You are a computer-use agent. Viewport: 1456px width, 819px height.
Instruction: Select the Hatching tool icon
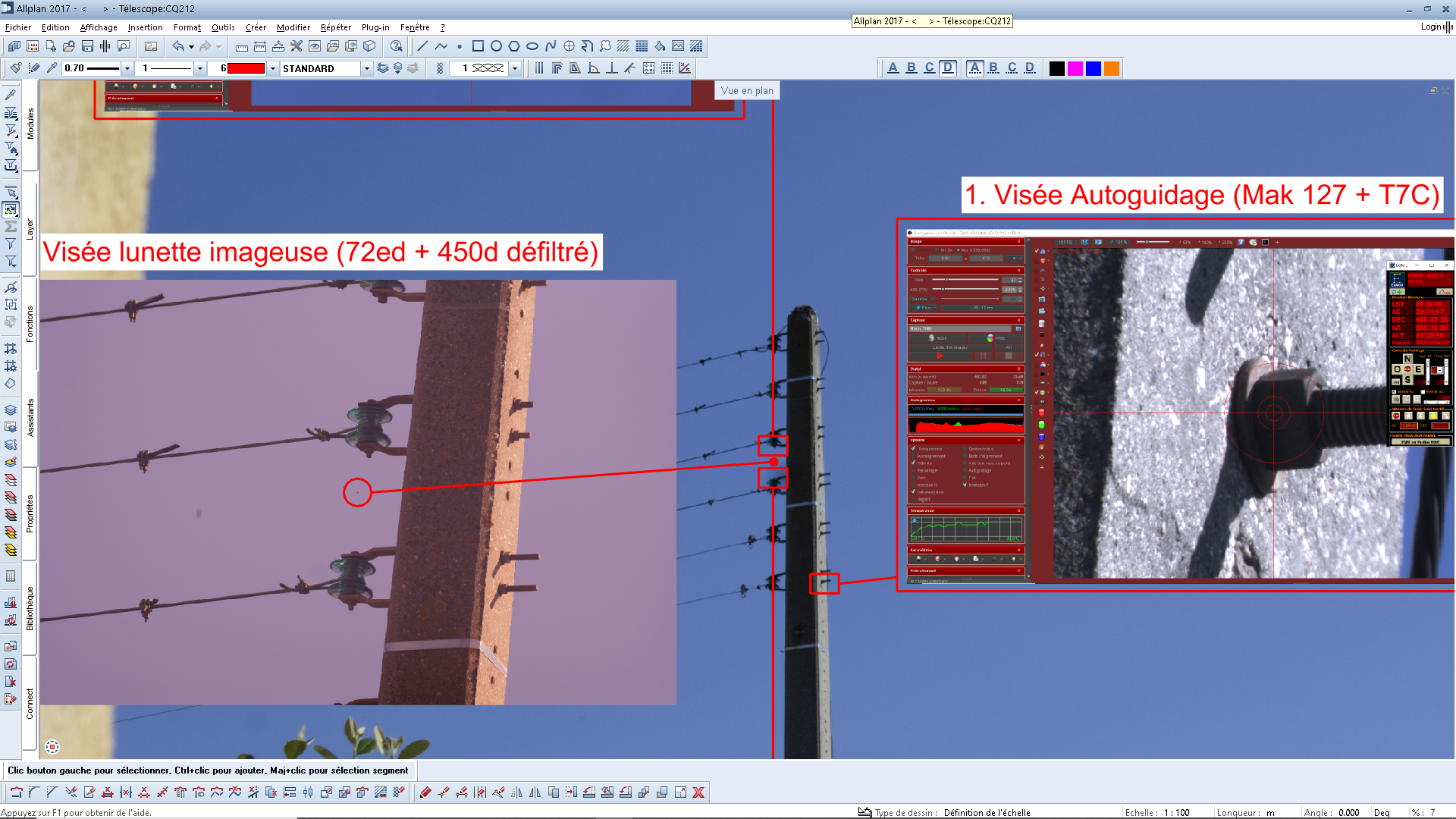tap(623, 46)
